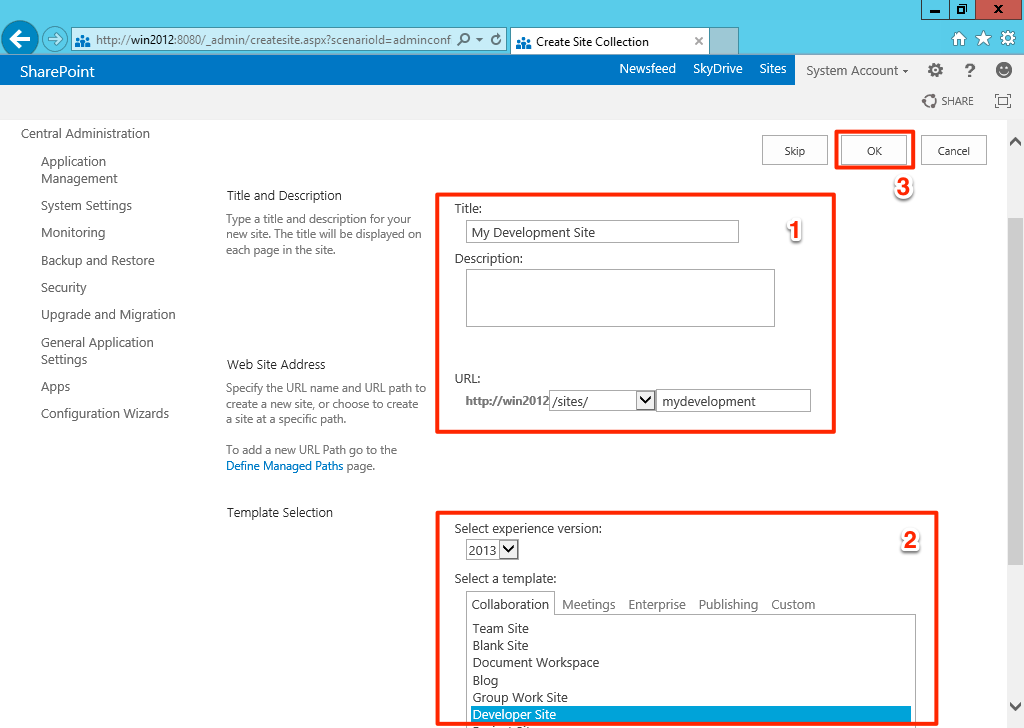1024x728 pixels.
Task: Refresh the page with the reload icon
Action: pos(496,39)
